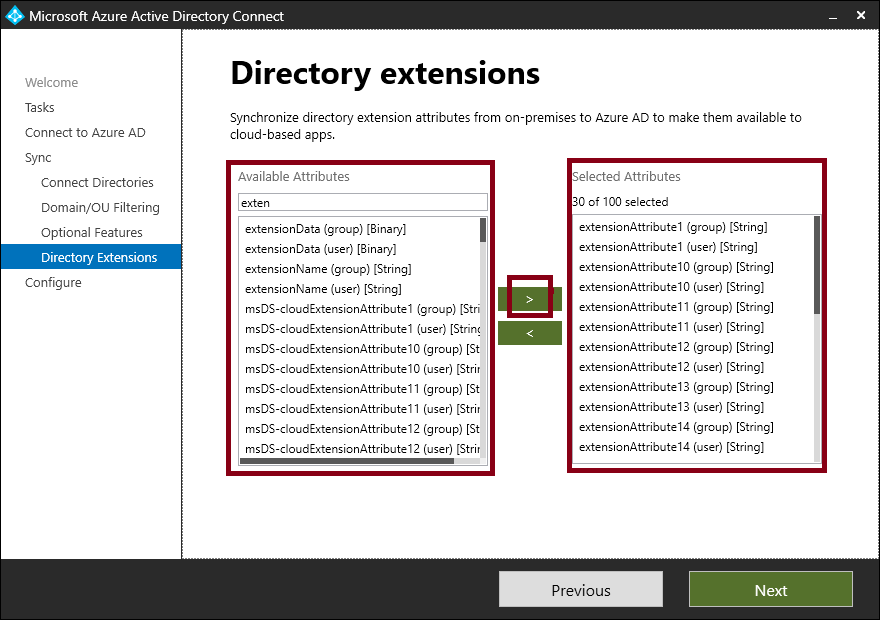Select extensionName (user) [String] attribute

pyautogui.click(x=323, y=289)
